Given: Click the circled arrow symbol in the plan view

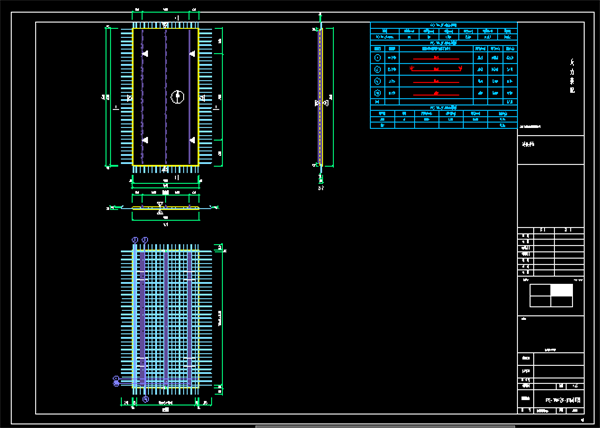Looking at the screenshot, I should 177,97.
